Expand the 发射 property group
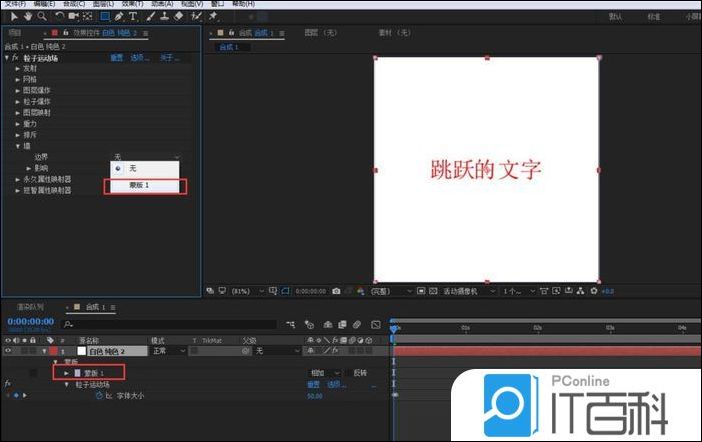The width and height of the screenshot is (702, 442). click(17, 68)
